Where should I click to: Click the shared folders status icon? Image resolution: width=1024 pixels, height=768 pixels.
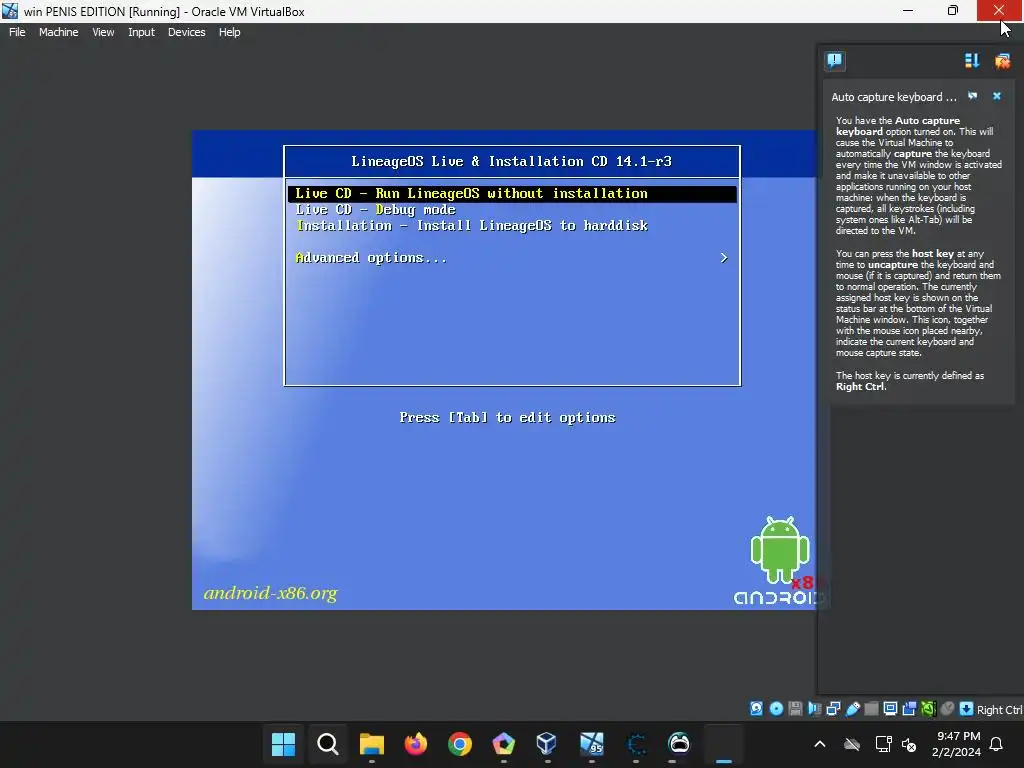pos(871,709)
